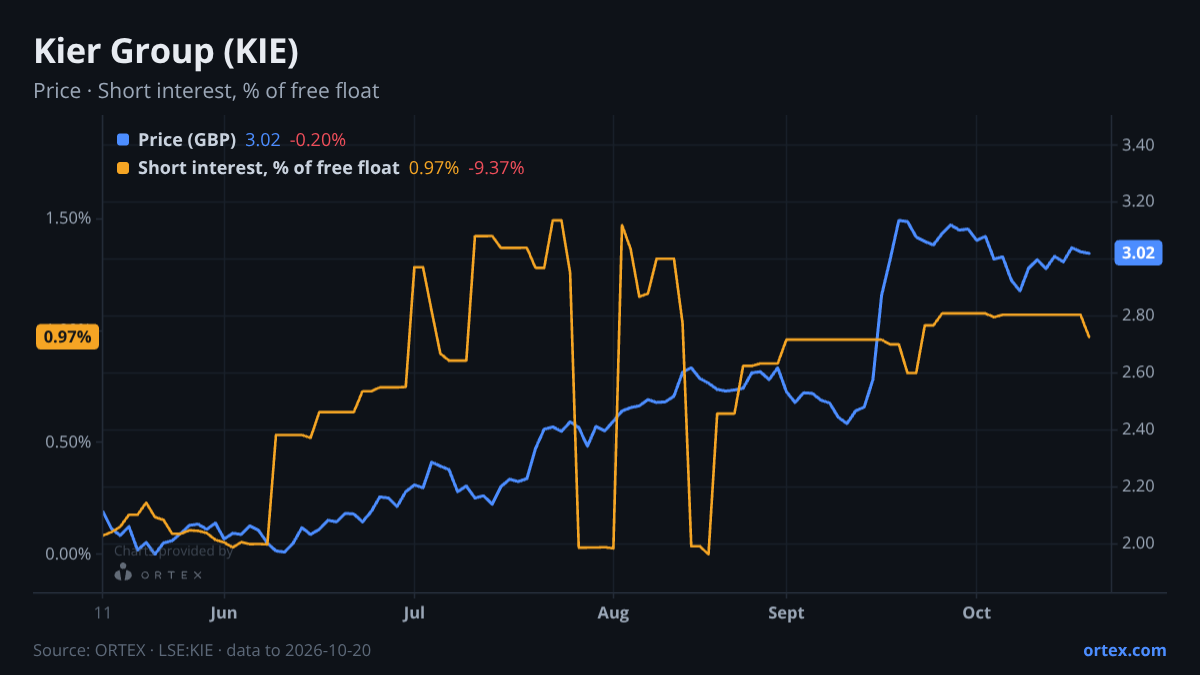Click the 2.40 right axis label
This screenshot has width=1200, height=675.
pos(1138,430)
